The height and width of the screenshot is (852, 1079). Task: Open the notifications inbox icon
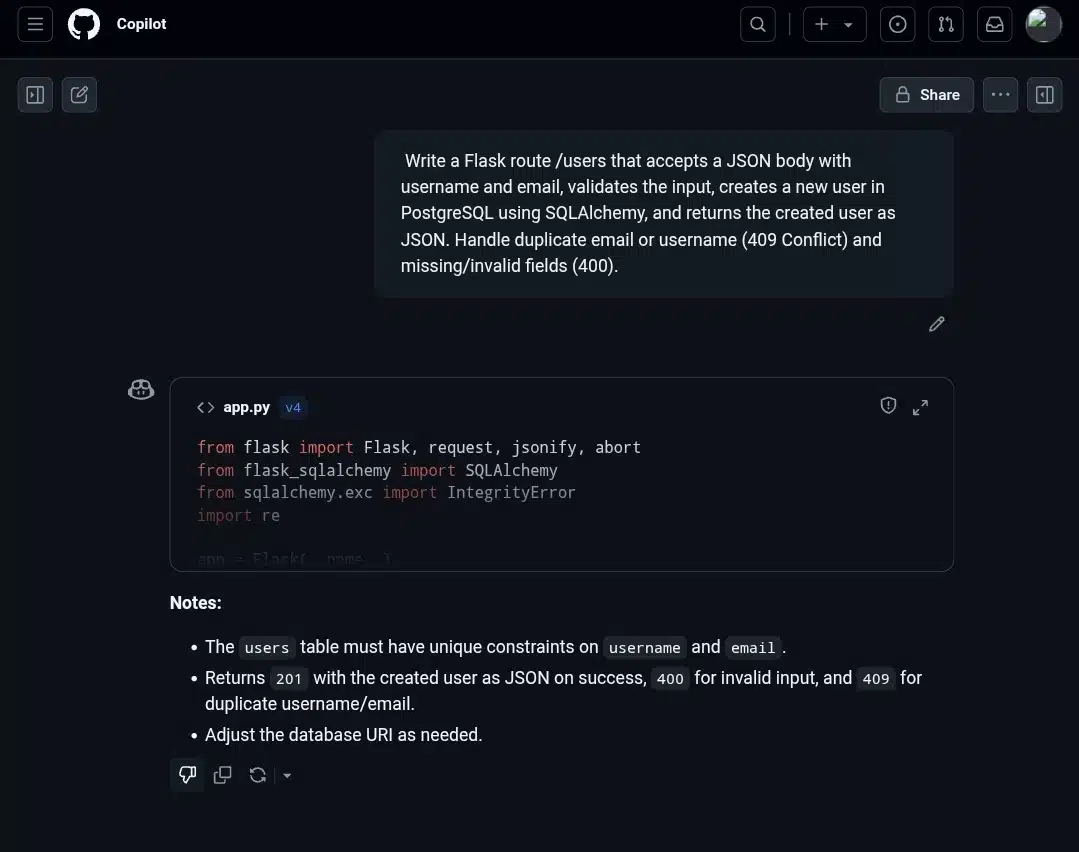point(994,24)
